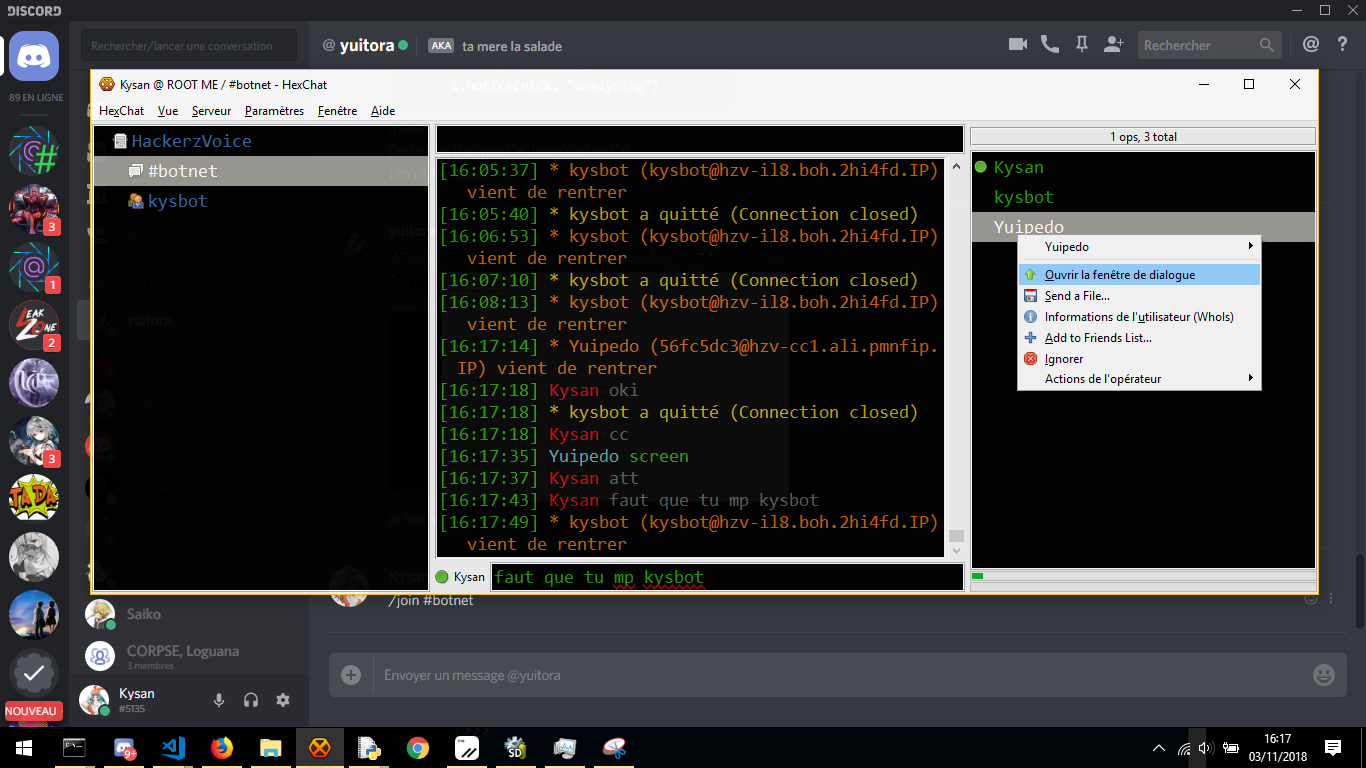1366x768 pixels.
Task: Add friends to DM icon
Action: click(x=1113, y=45)
